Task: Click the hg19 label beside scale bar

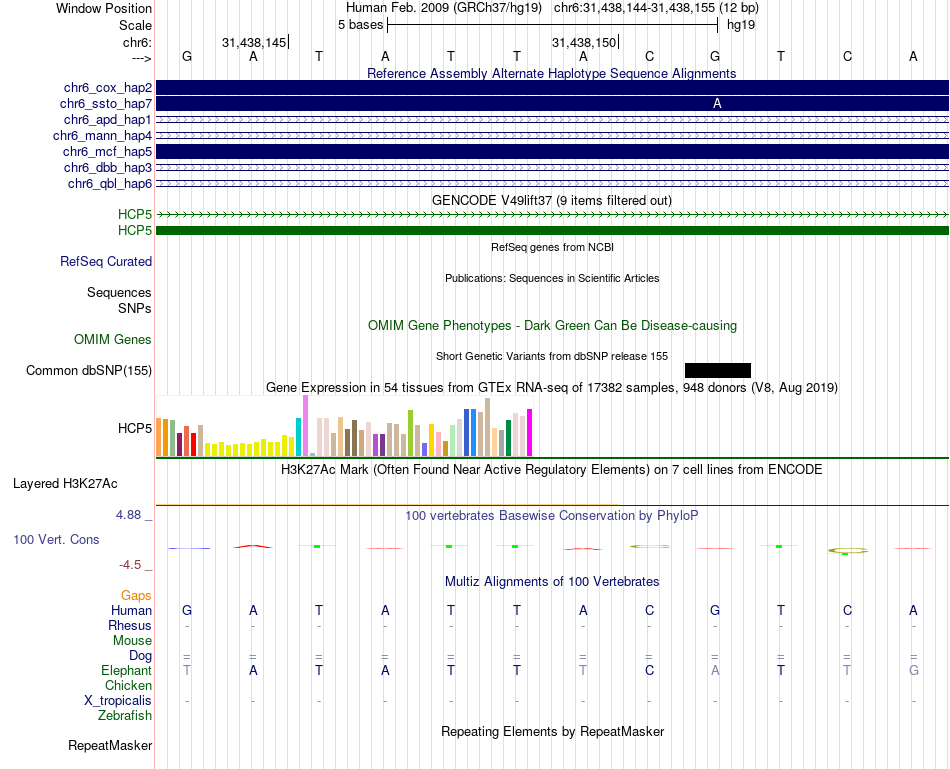Action: coord(741,25)
